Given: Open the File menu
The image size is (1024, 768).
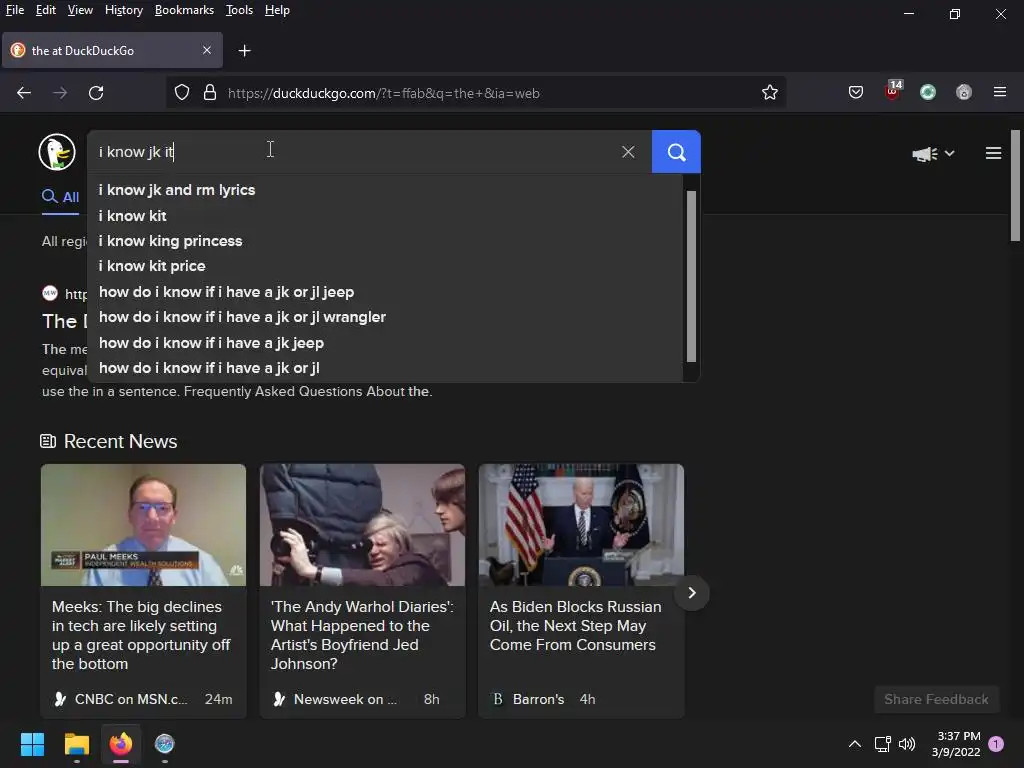Looking at the screenshot, I should tap(14, 10).
